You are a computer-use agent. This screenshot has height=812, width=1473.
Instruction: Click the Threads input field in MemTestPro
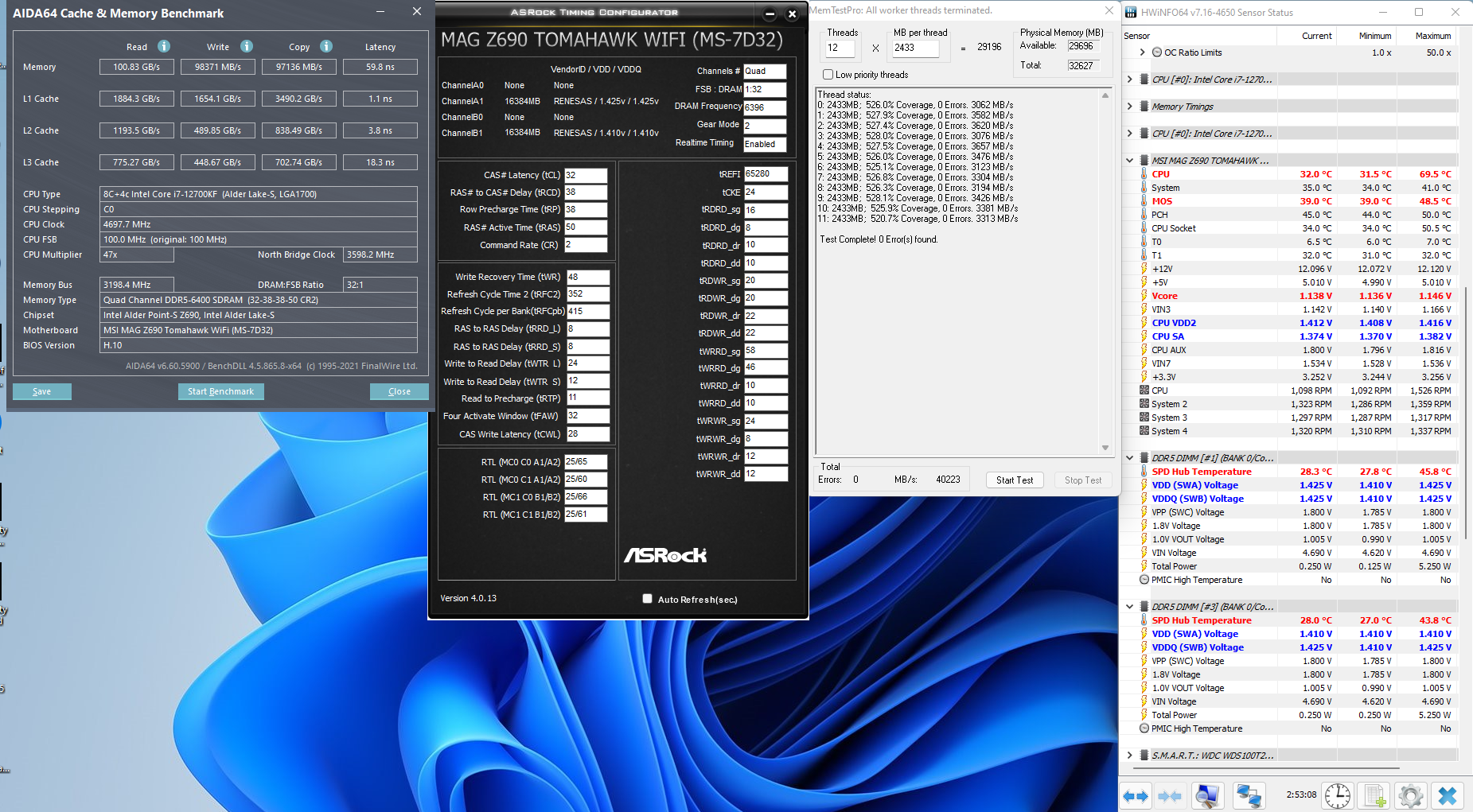840,48
